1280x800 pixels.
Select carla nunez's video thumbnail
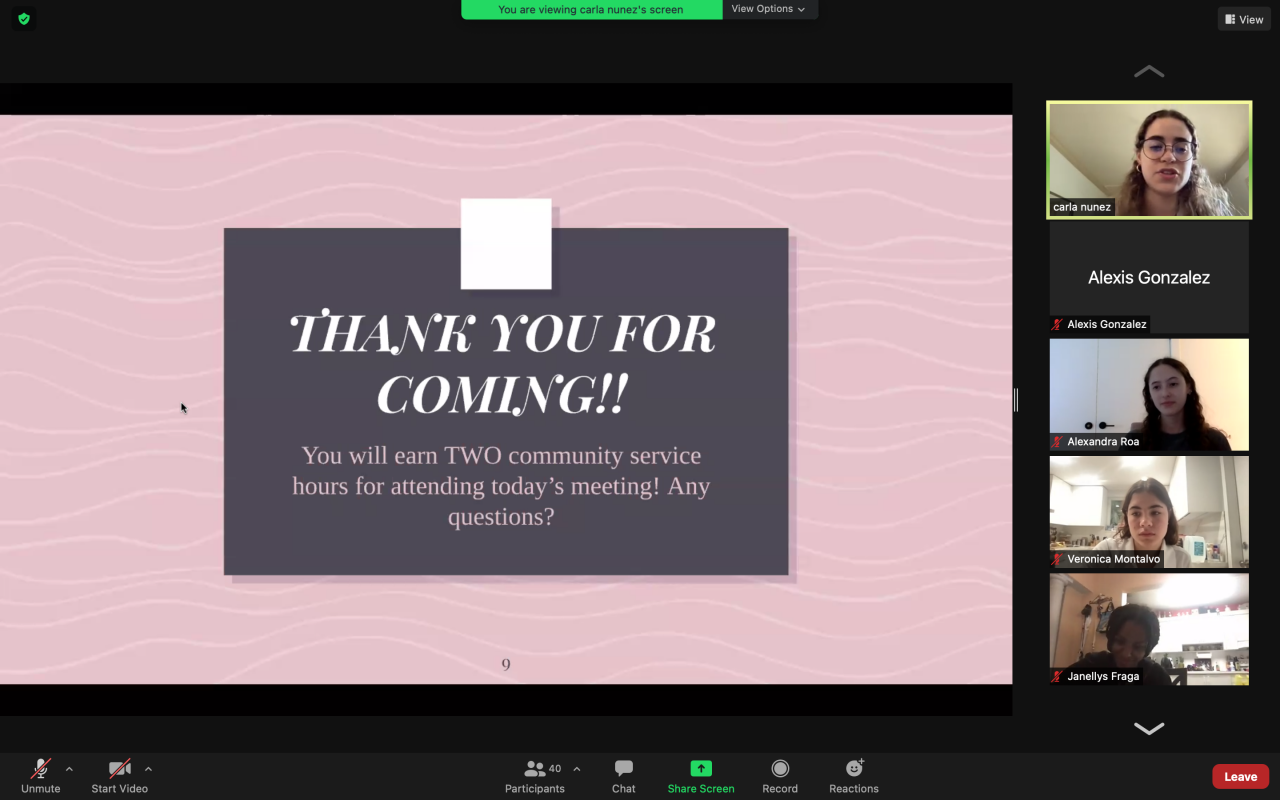[x=1149, y=160]
